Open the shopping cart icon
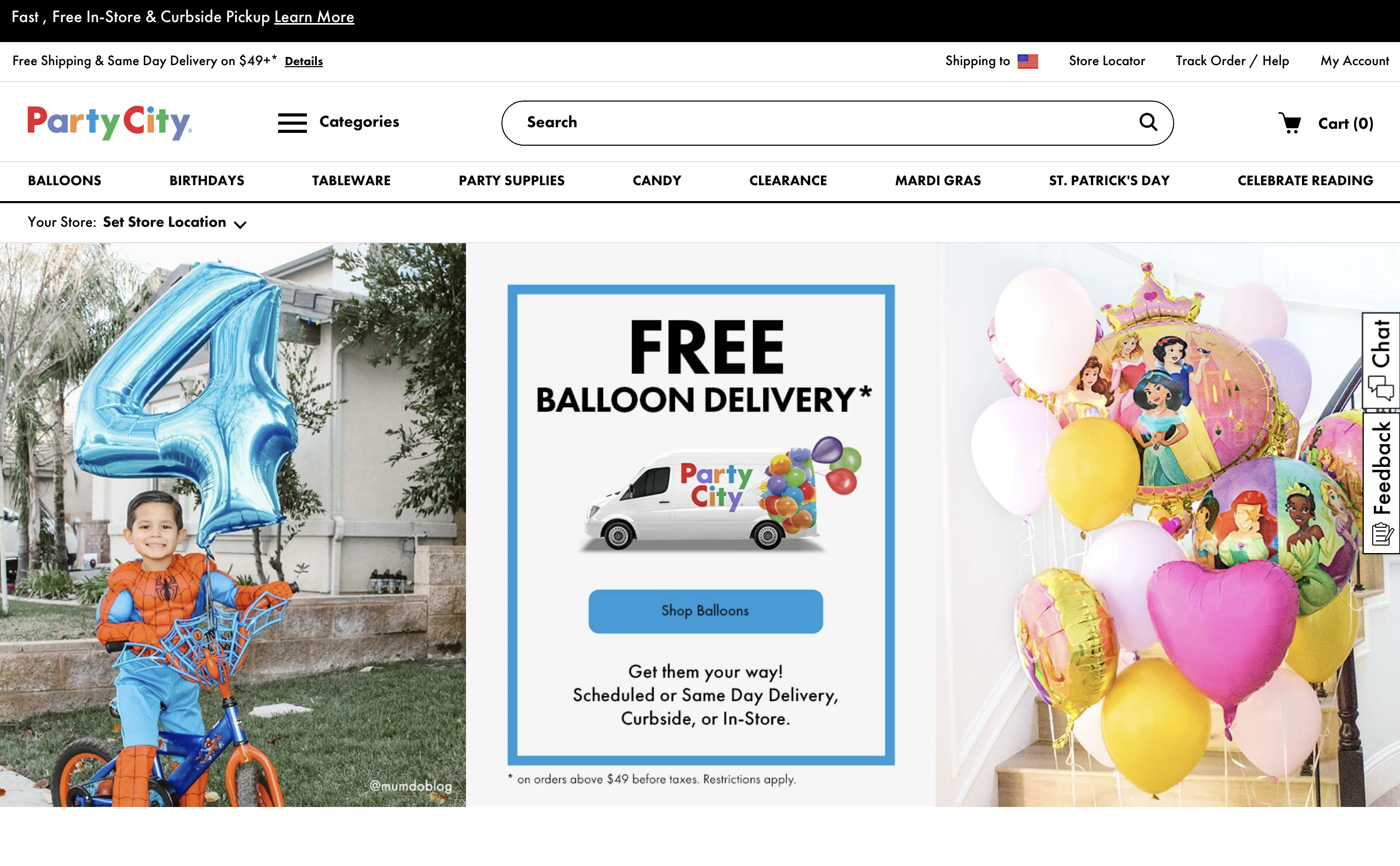 click(x=1290, y=123)
